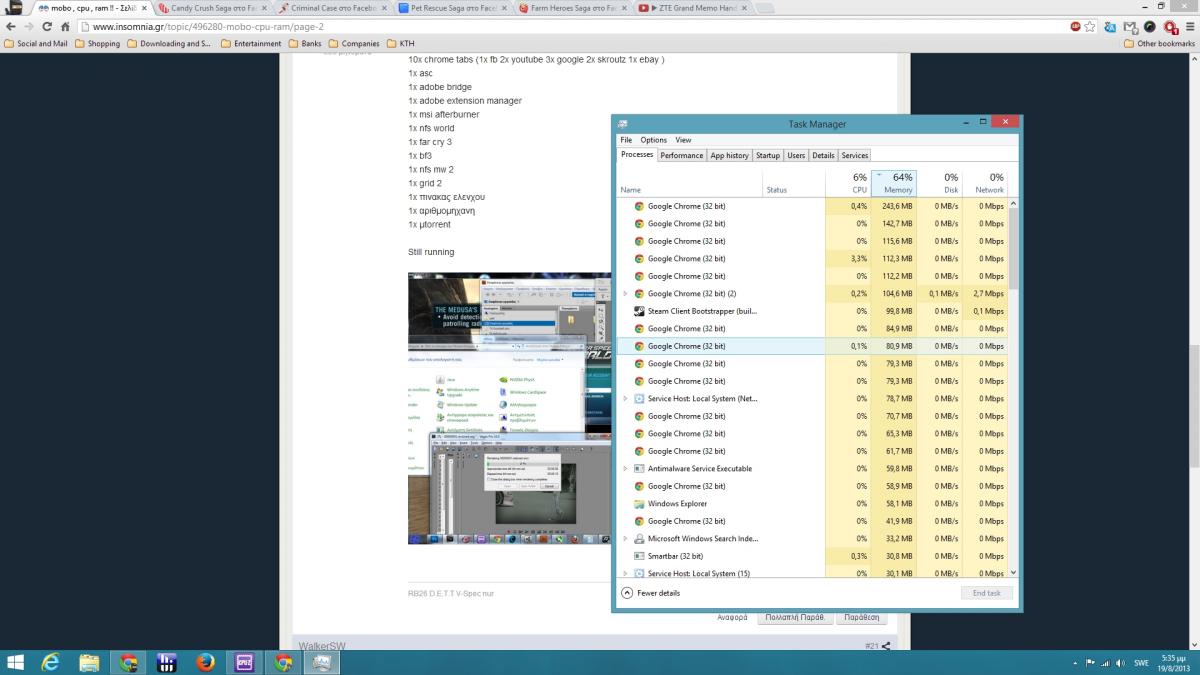Viewport: 1200px width, 675px height.
Task: Select the Smartbar (32 bit) process row
Action: coord(814,556)
